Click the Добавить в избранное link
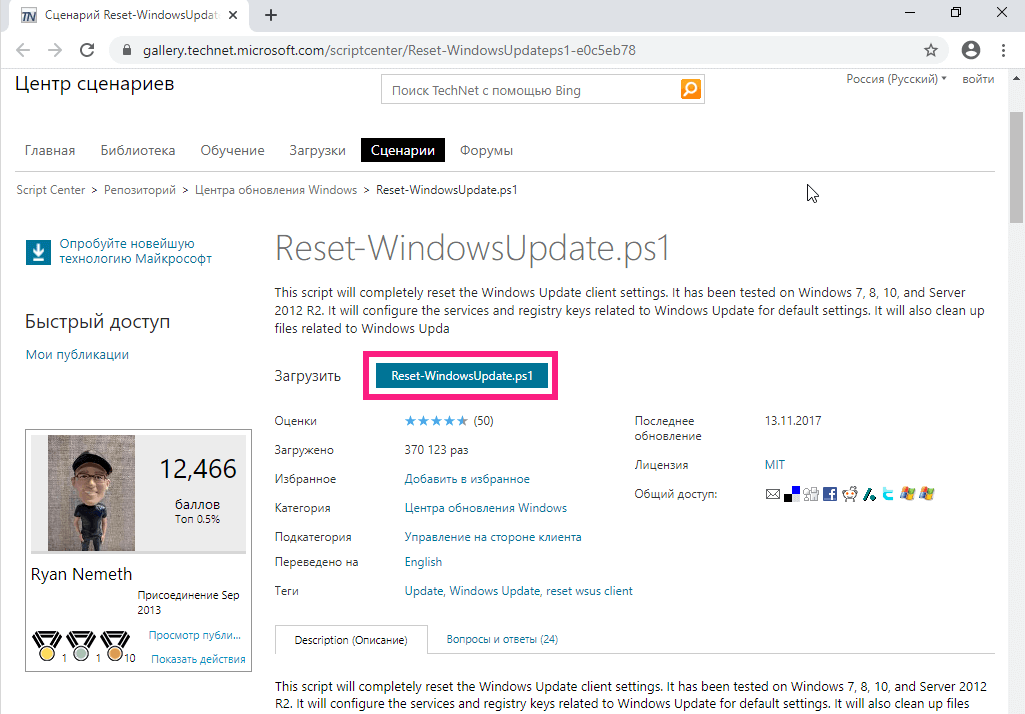Screen dimensions: 1025x714 tap(467, 479)
